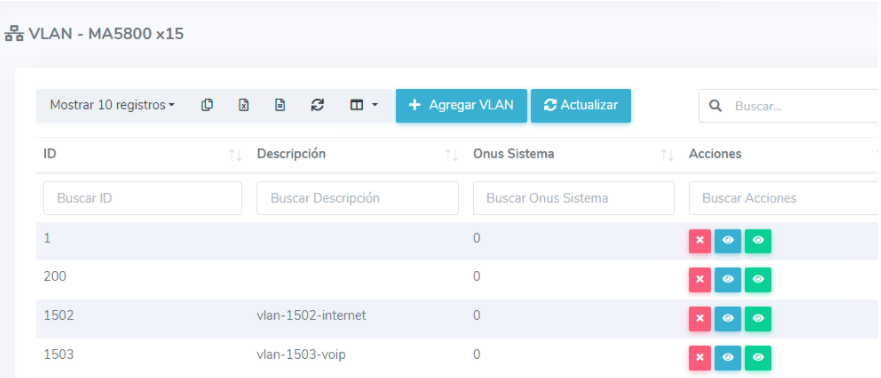Delete VLAN 1 with red X
Screen dimensions: 881x378
click(700, 241)
